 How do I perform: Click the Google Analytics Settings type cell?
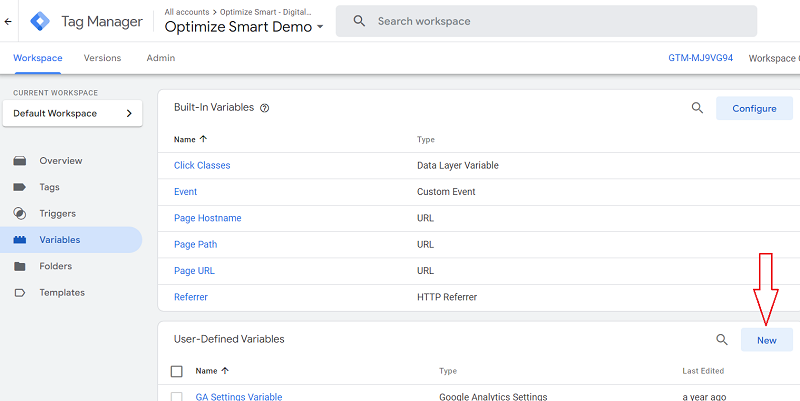coord(493,396)
